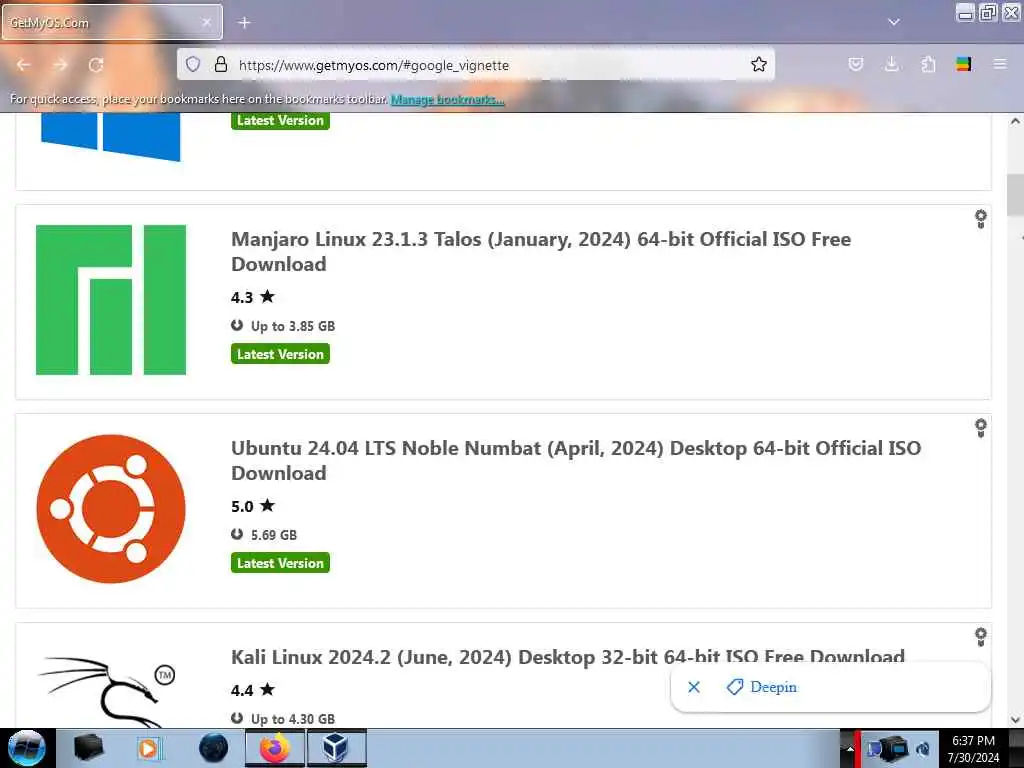The image size is (1024, 768).
Task: Click the badge icon on Ubuntu card corner
Action: [x=980, y=428]
